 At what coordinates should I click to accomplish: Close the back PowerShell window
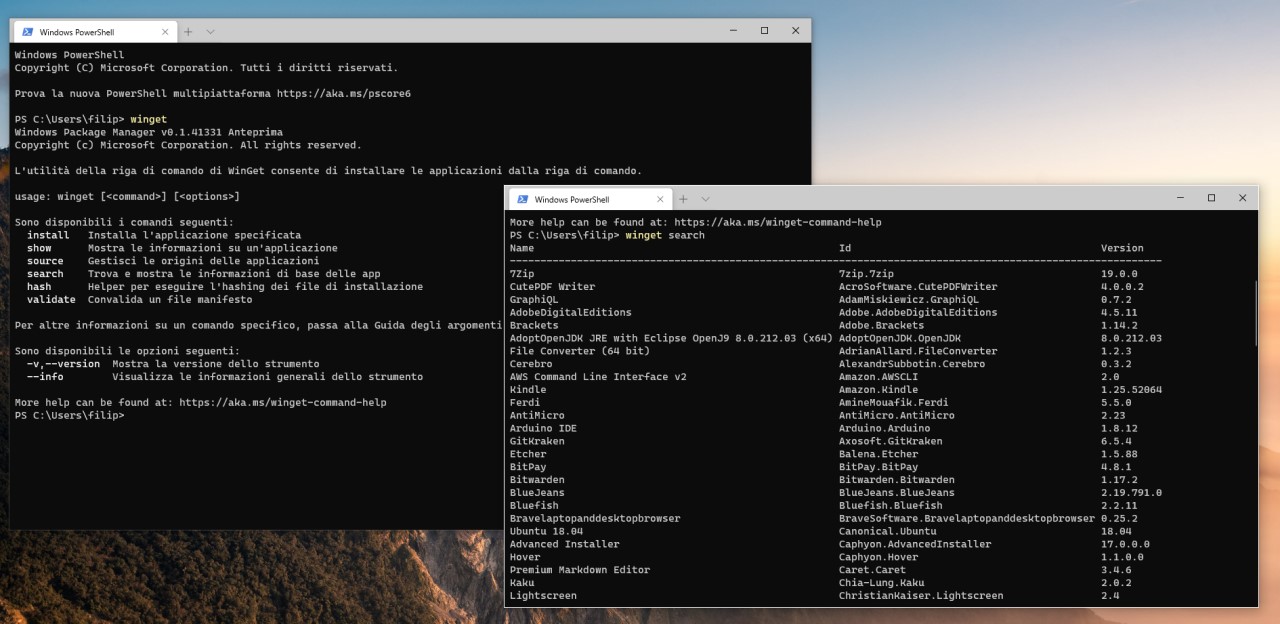coord(796,31)
